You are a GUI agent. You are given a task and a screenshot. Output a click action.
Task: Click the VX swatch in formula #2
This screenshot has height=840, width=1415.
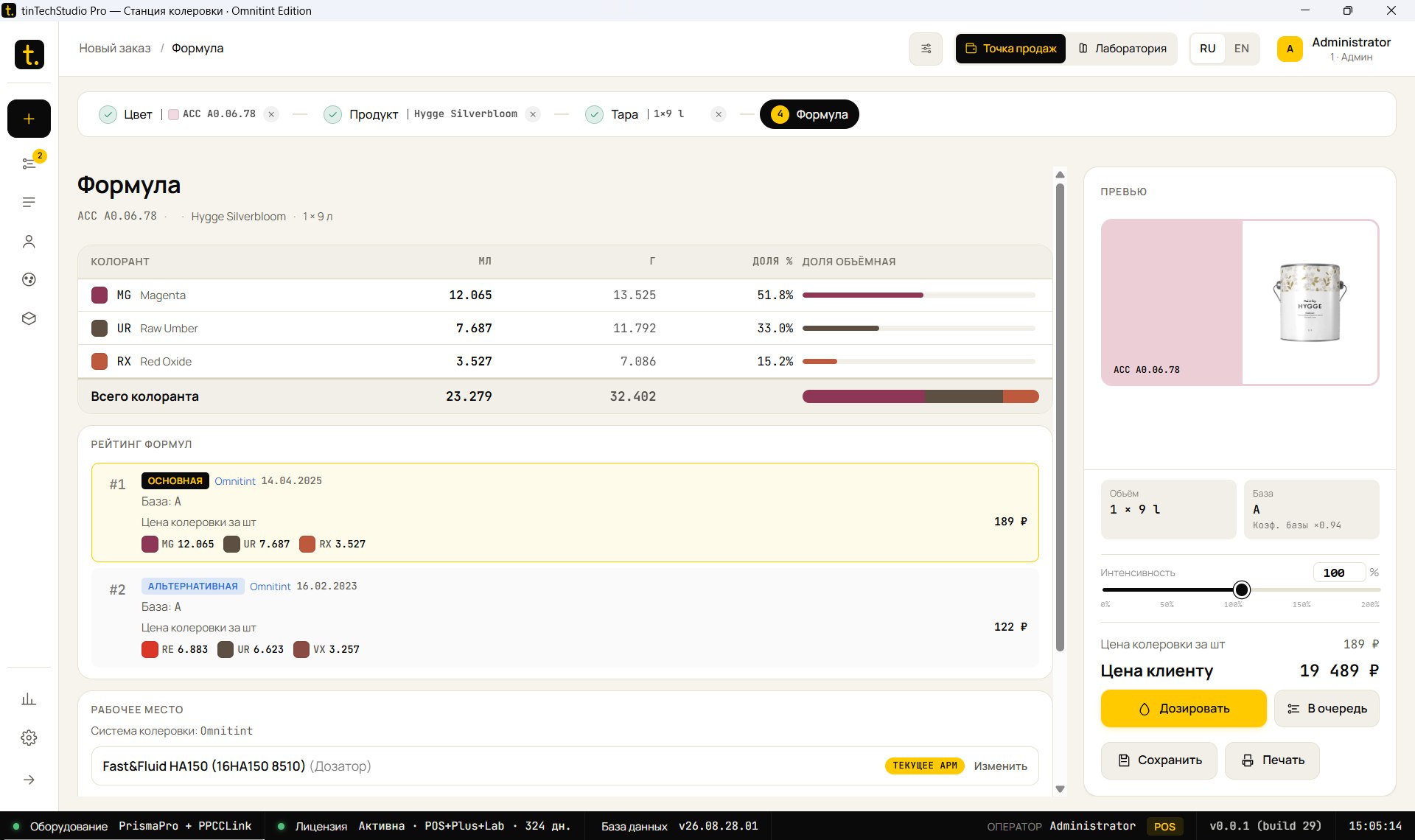[301, 650]
